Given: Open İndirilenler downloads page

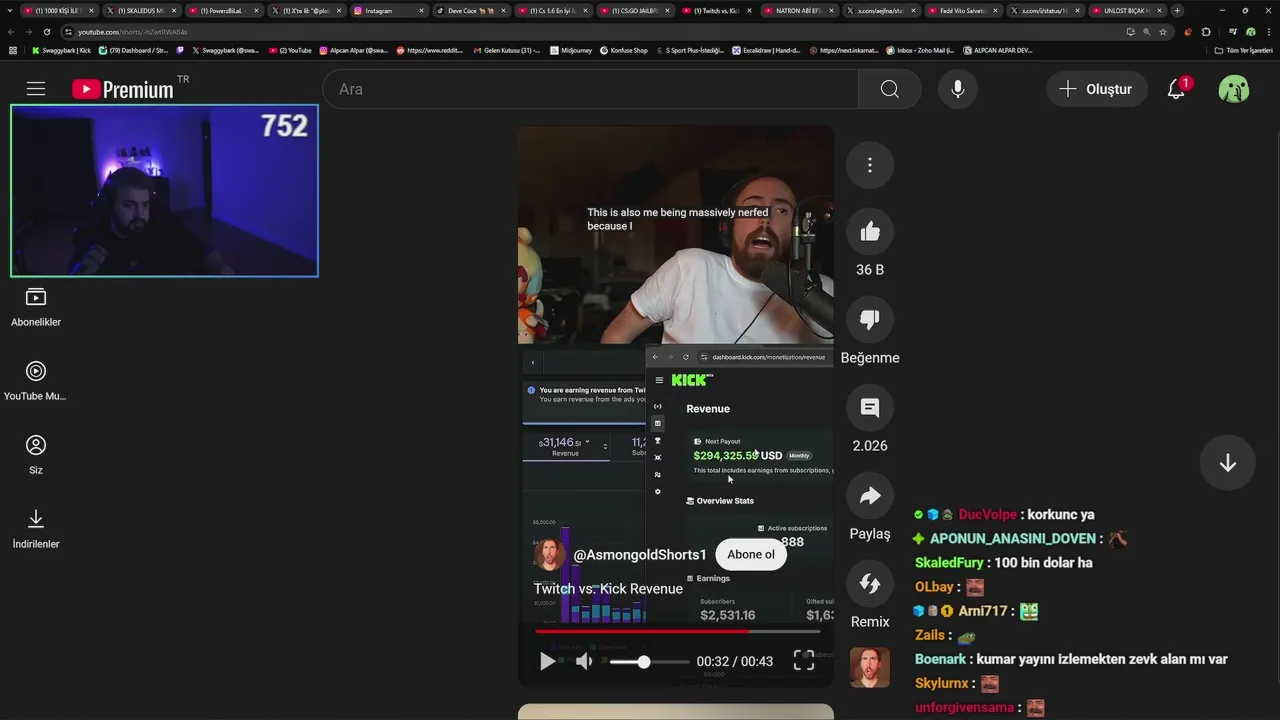Looking at the screenshot, I should coord(36,529).
